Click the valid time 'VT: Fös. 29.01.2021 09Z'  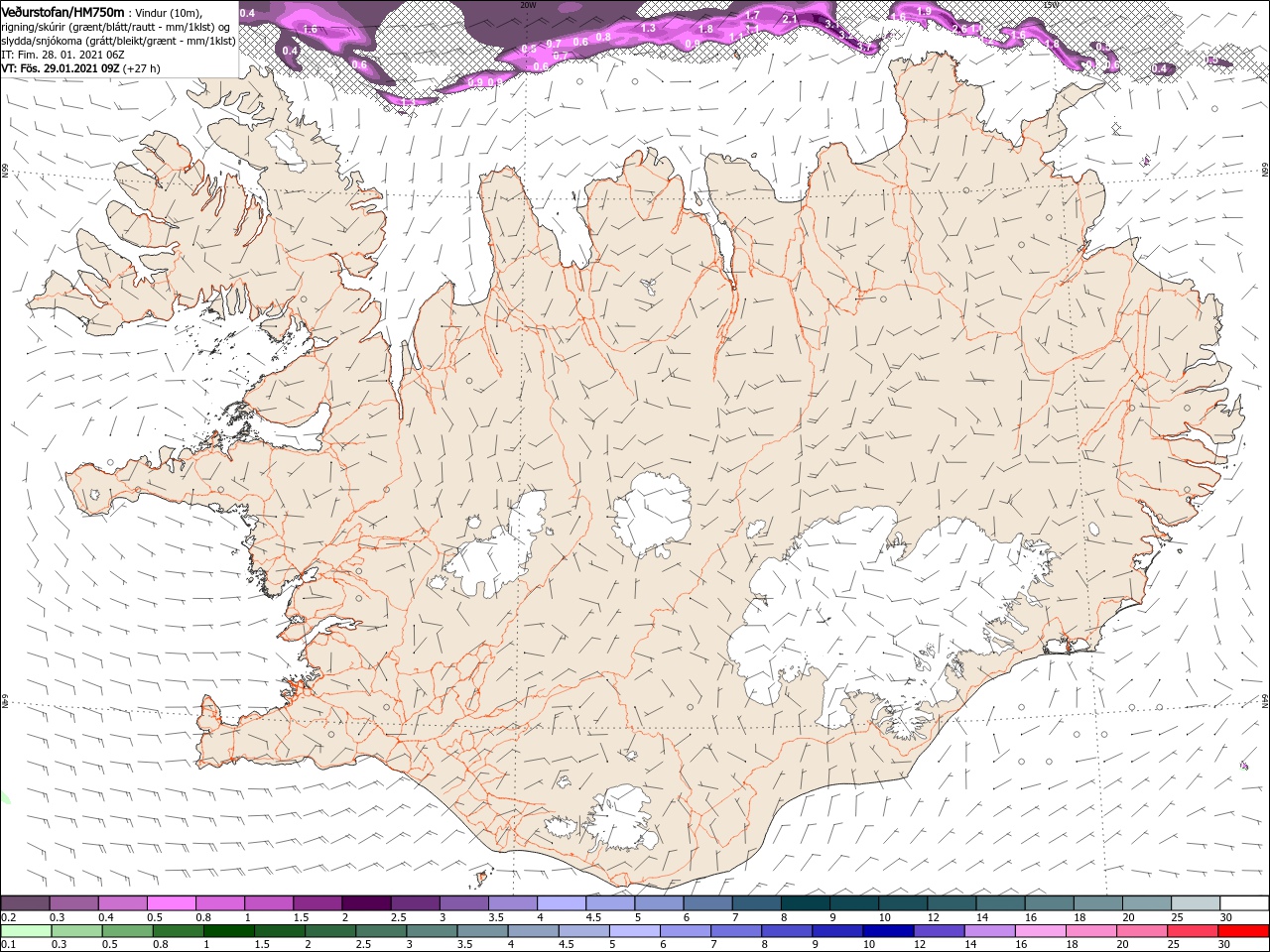pyautogui.click(x=60, y=68)
